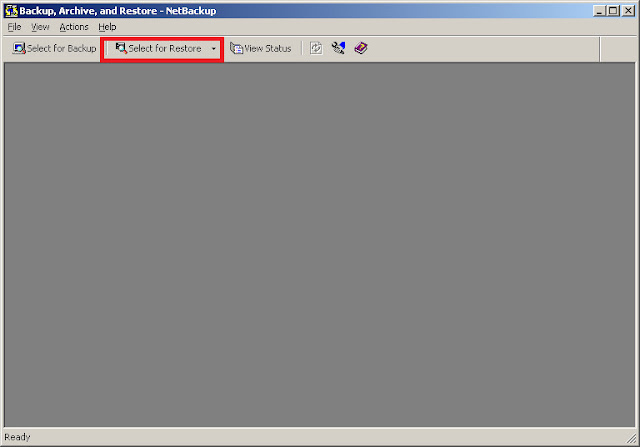Click the Ready status bar text

click(17, 437)
